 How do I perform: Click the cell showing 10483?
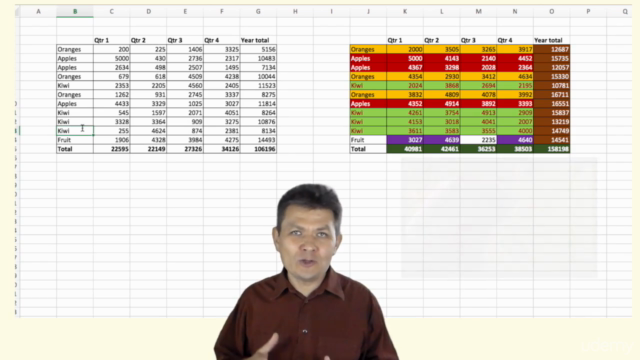(x=258, y=58)
